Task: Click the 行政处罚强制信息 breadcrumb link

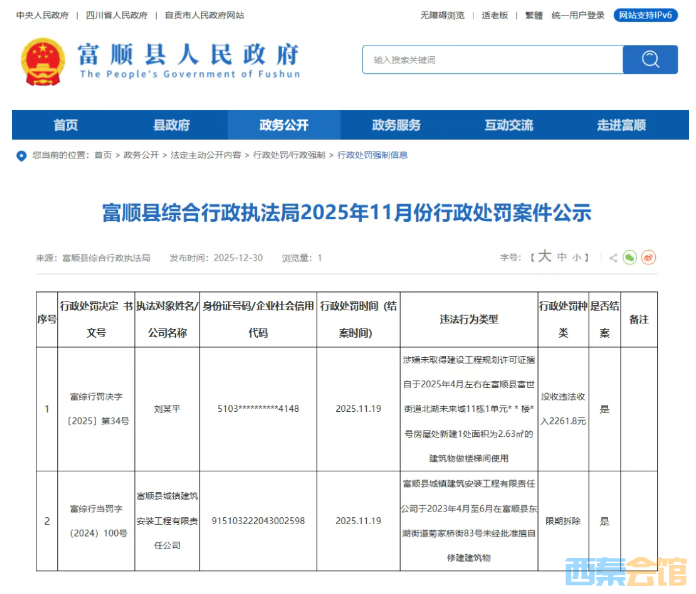Action: coord(372,155)
